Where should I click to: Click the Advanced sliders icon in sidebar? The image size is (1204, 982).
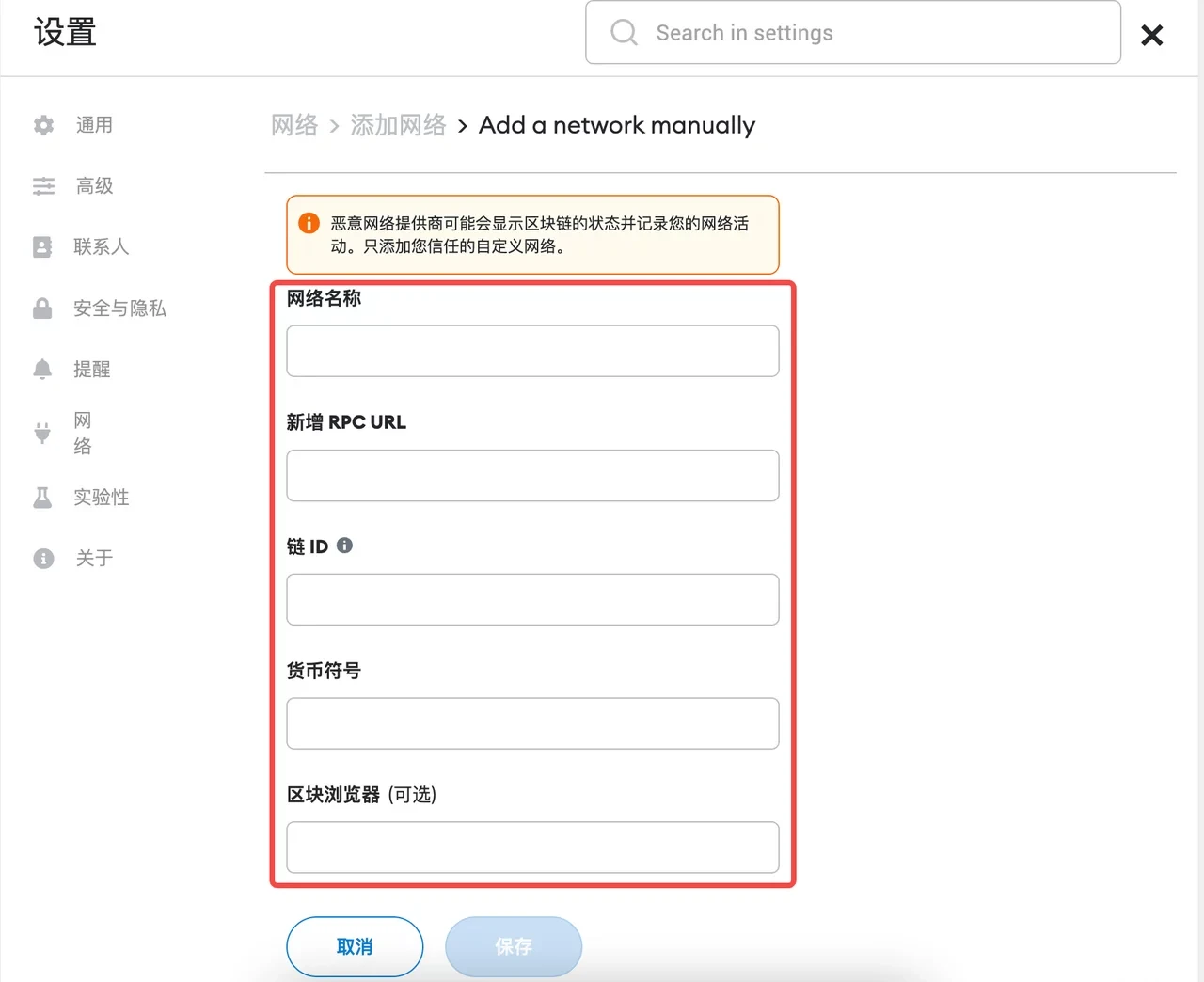coord(43,186)
